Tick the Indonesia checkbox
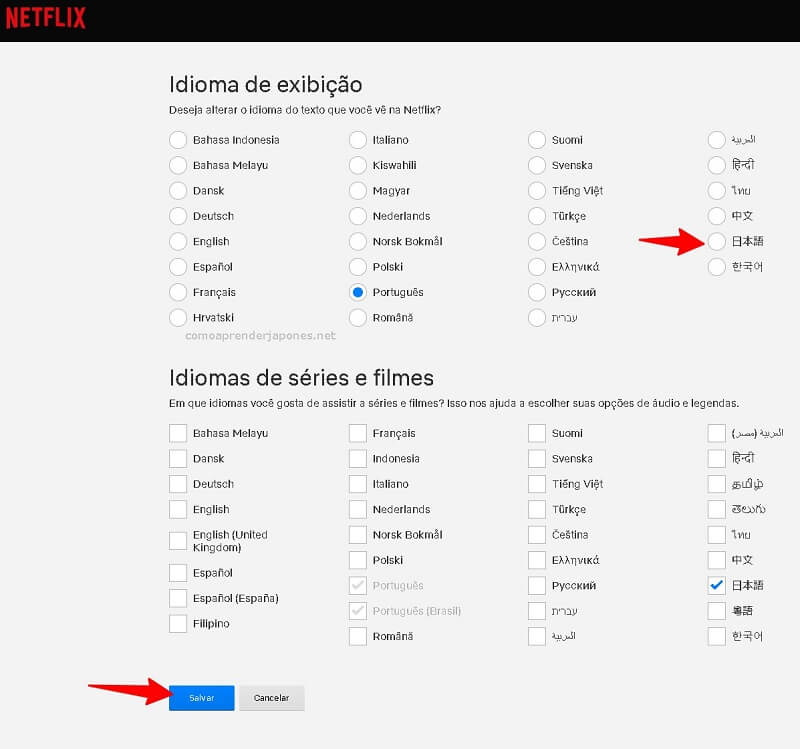800x749 pixels. coord(358,459)
